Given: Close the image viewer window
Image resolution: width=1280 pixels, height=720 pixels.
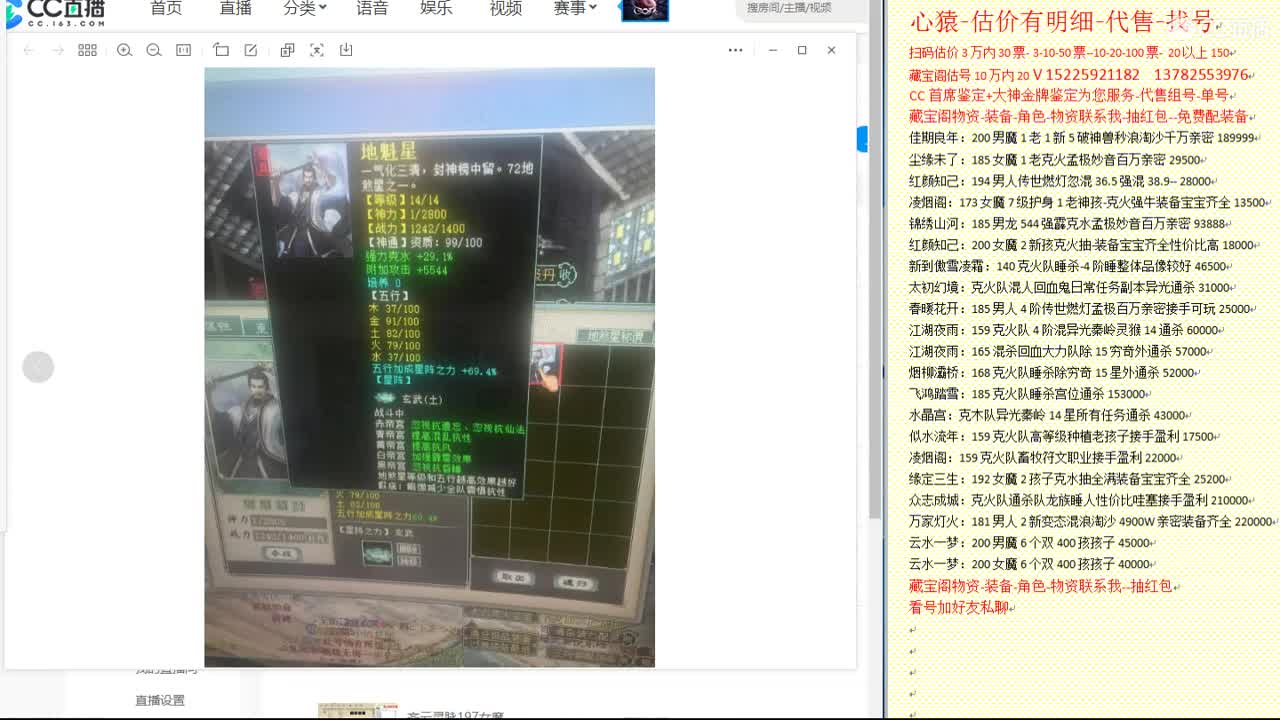Looking at the screenshot, I should pyautogui.click(x=831, y=50).
